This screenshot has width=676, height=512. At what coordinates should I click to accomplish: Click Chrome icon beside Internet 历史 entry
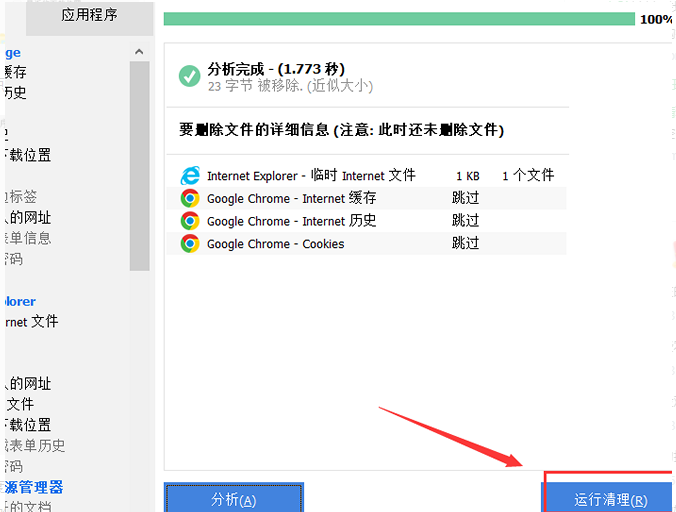pyautogui.click(x=190, y=221)
